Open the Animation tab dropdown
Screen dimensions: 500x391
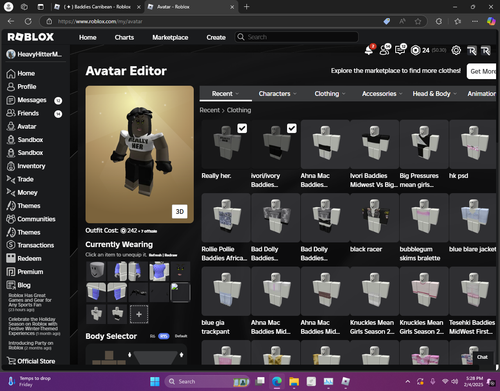click(x=481, y=94)
